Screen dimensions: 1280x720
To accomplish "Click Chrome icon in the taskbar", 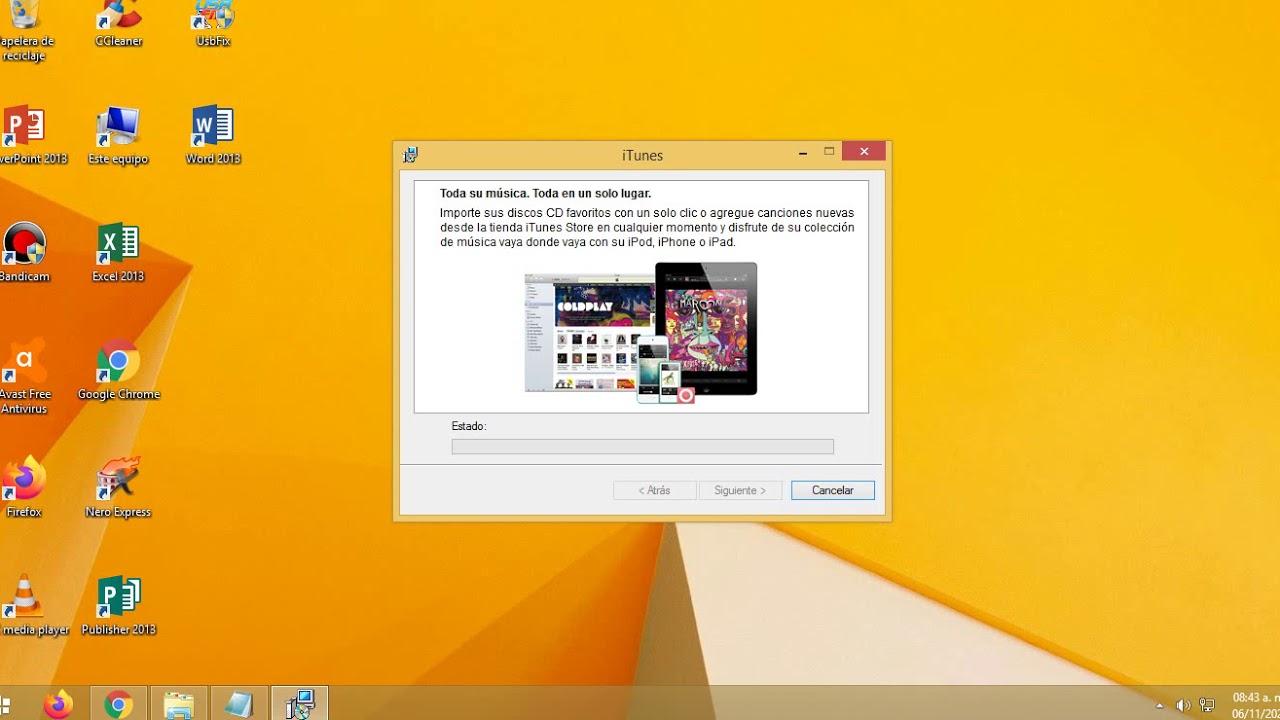I will click(118, 704).
